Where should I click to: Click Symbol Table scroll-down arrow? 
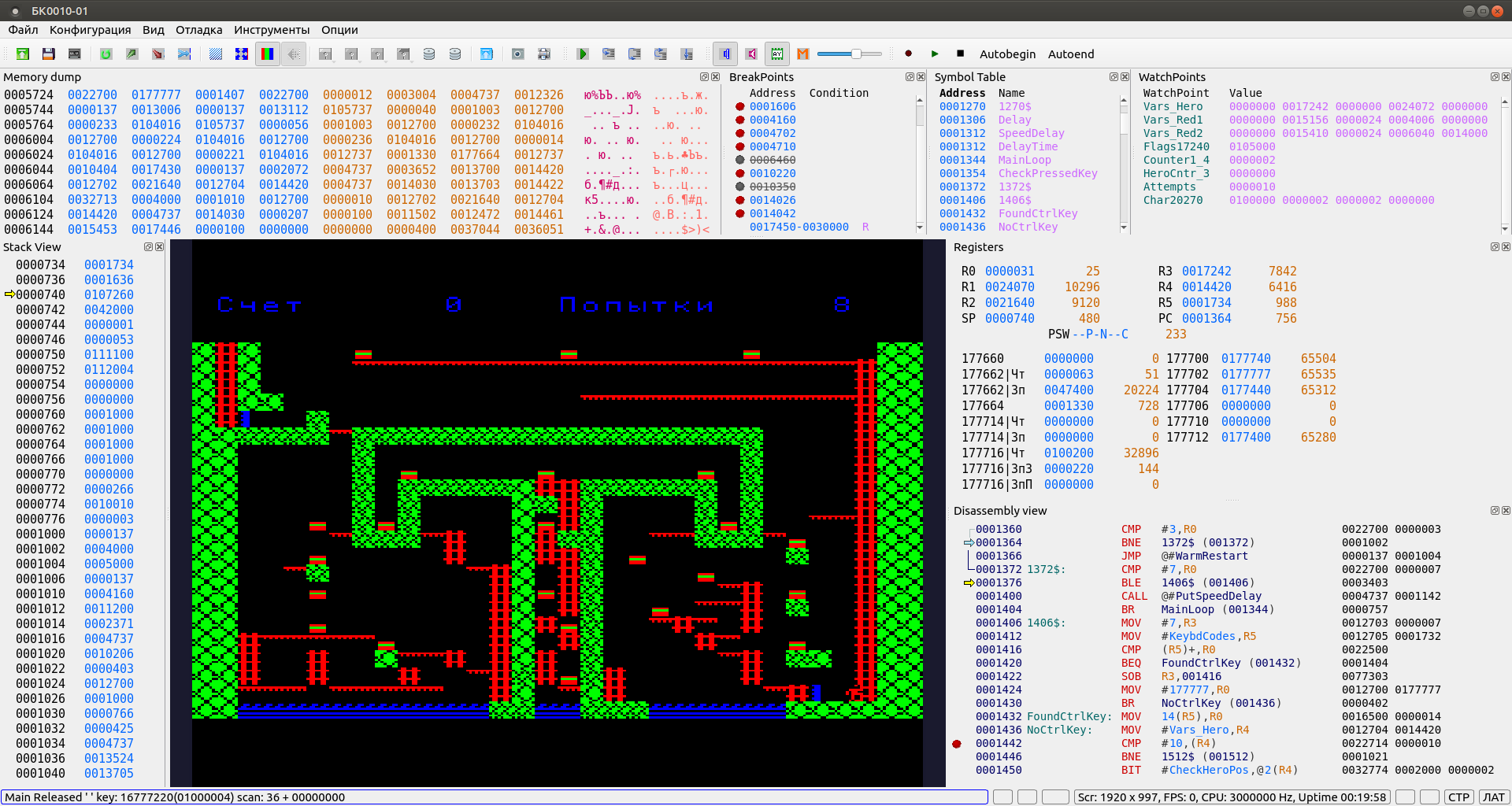[1124, 227]
